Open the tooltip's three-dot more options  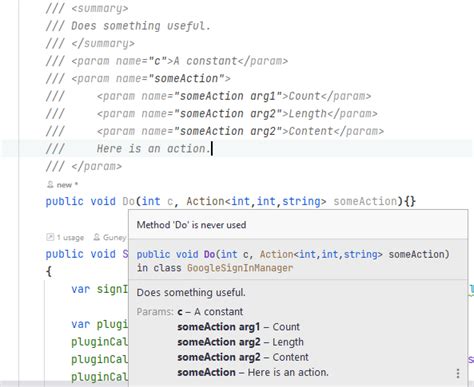coord(458,373)
